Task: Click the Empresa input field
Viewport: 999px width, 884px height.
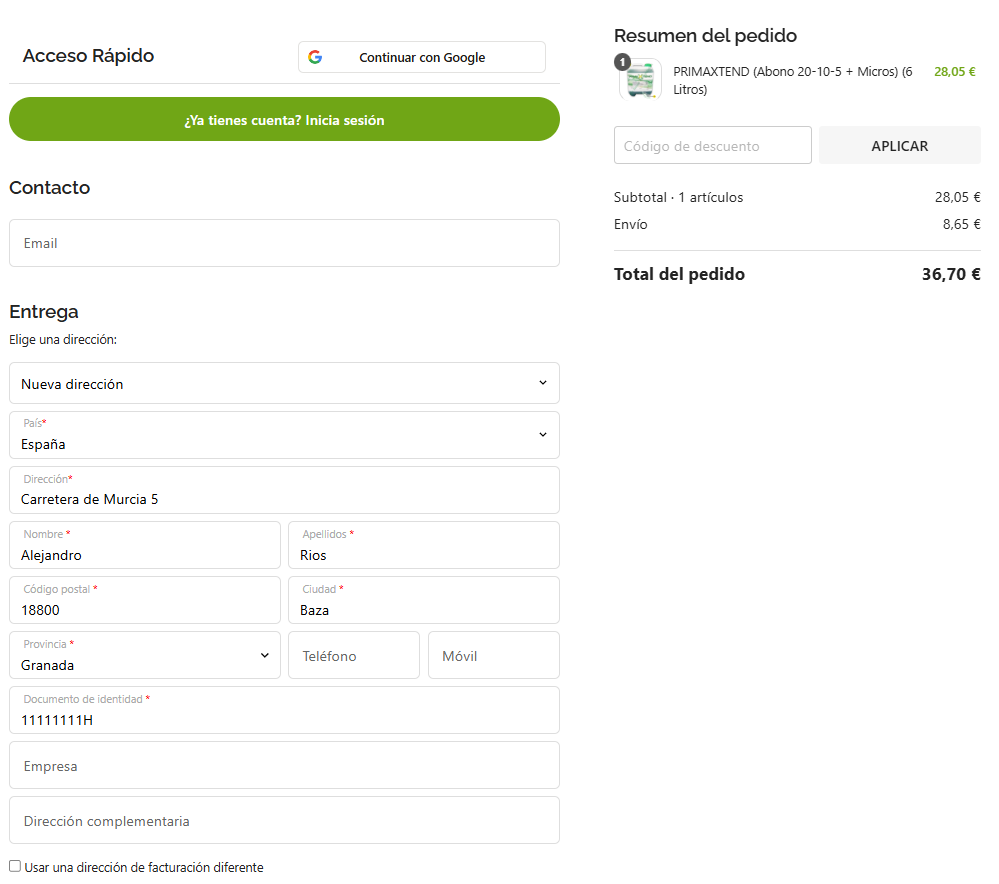Action: (x=284, y=765)
